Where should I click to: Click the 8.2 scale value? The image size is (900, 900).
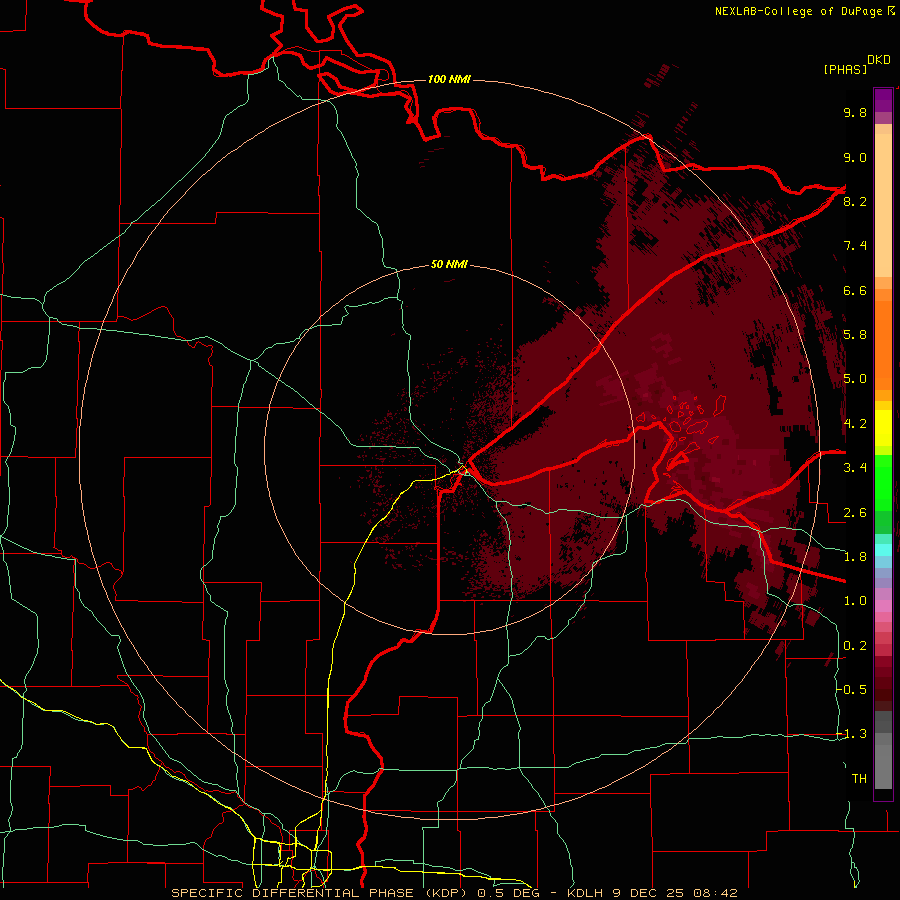coord(855,201)
